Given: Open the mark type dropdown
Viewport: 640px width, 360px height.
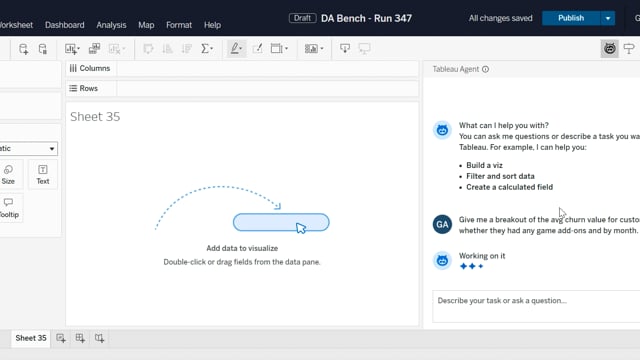Looking at the screenshot, I should 28,149.
